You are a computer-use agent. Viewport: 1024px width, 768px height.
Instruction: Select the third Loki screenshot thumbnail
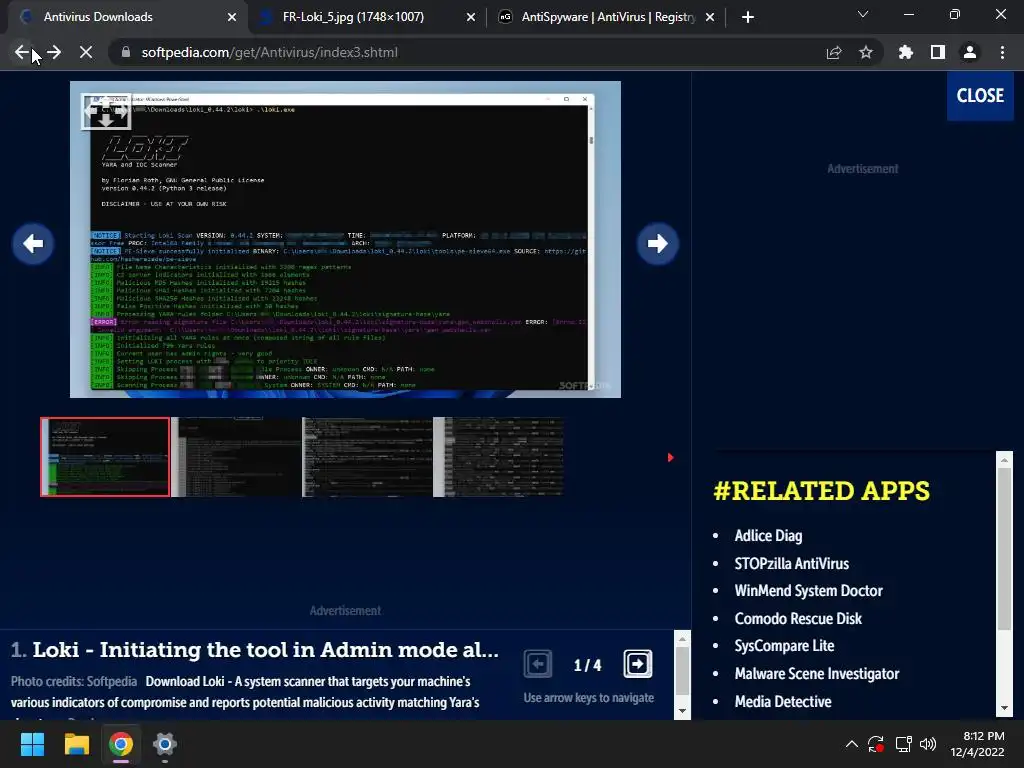point(368,457)
